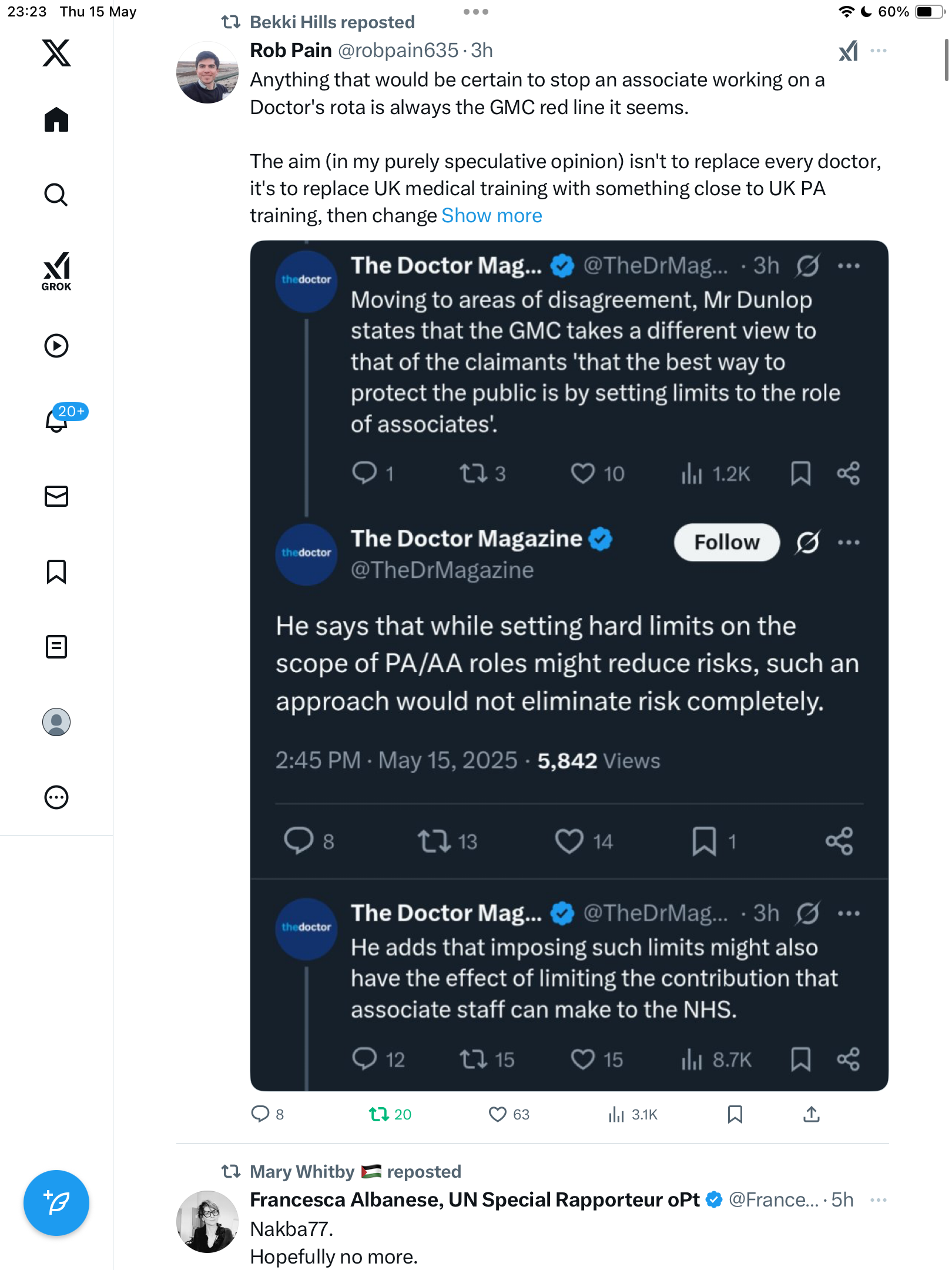Open more options for Rob Pain's post
This screenshot has width=952, height=1270.
click(879, 51)
